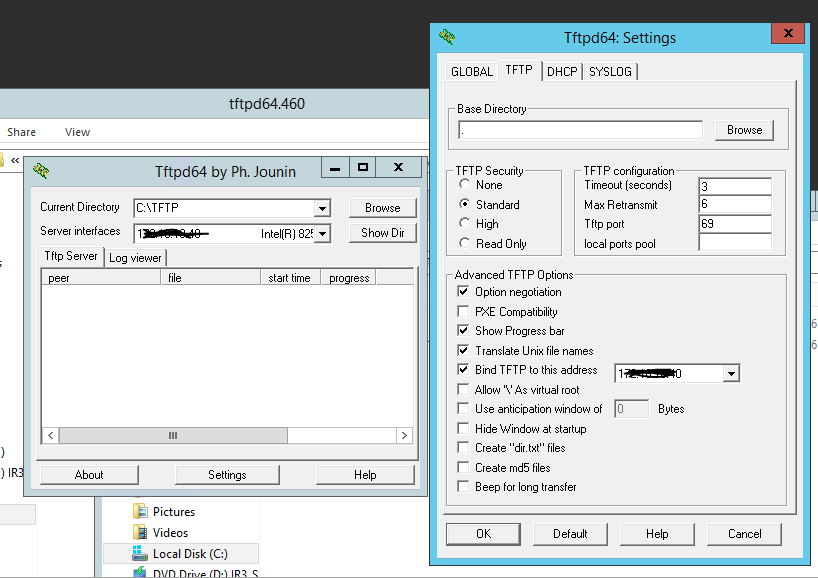Restore Default settings
The width and height of the screenshot is (818, 578).
tap(570, 534)
